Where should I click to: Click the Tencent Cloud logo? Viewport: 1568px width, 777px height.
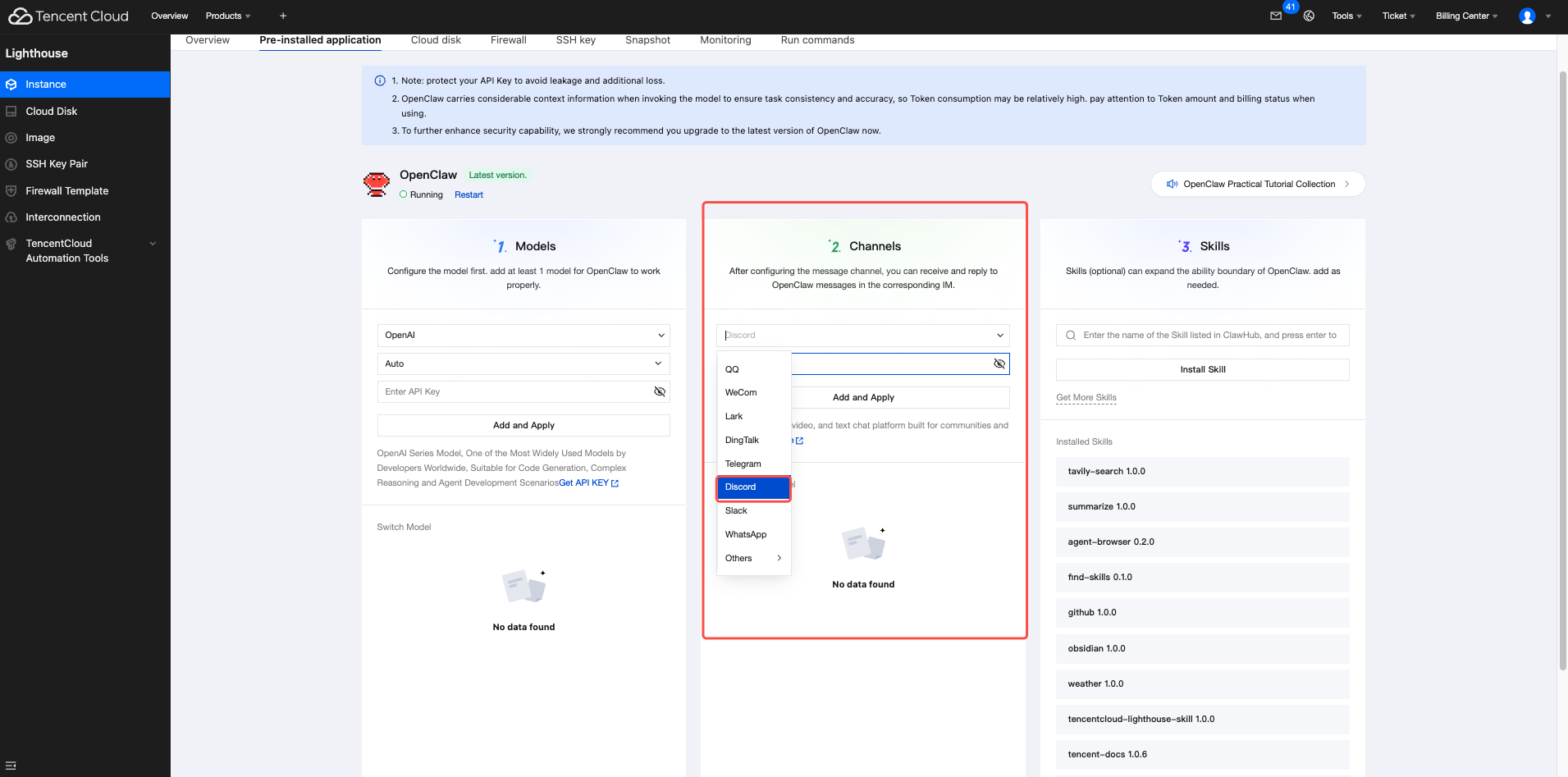click(68, 16)
